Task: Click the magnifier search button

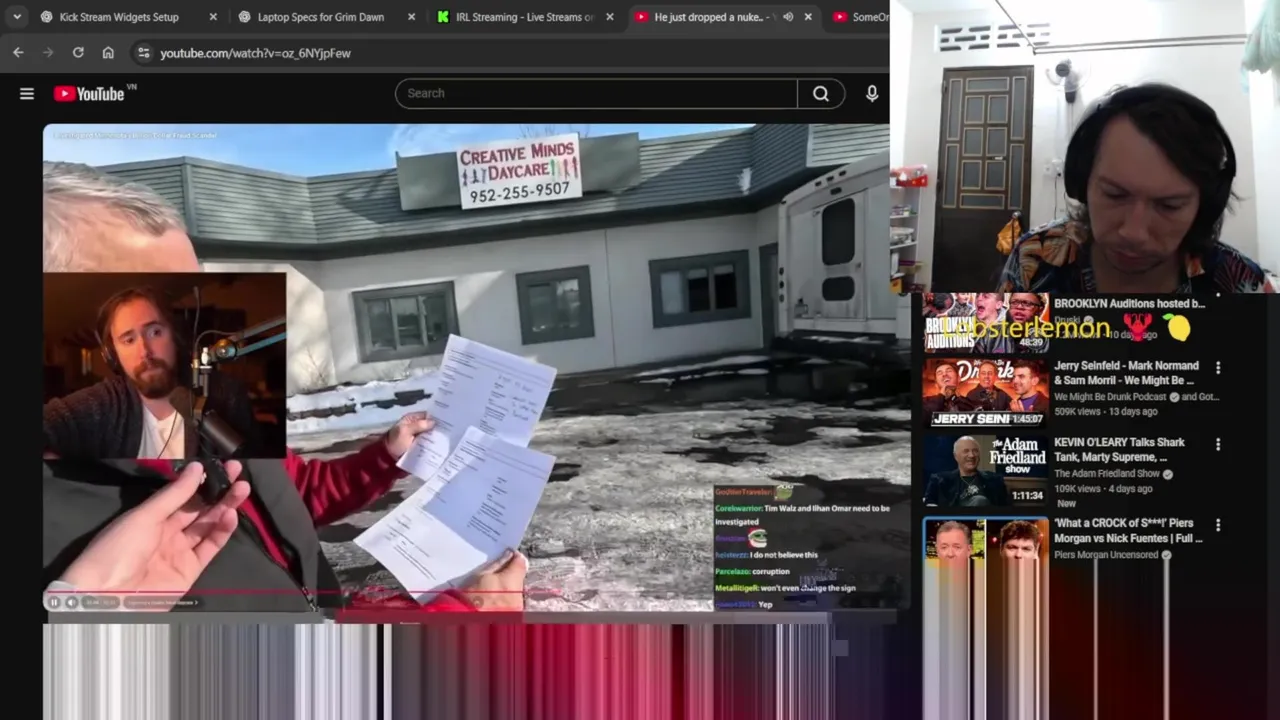Action: point(821,93)
